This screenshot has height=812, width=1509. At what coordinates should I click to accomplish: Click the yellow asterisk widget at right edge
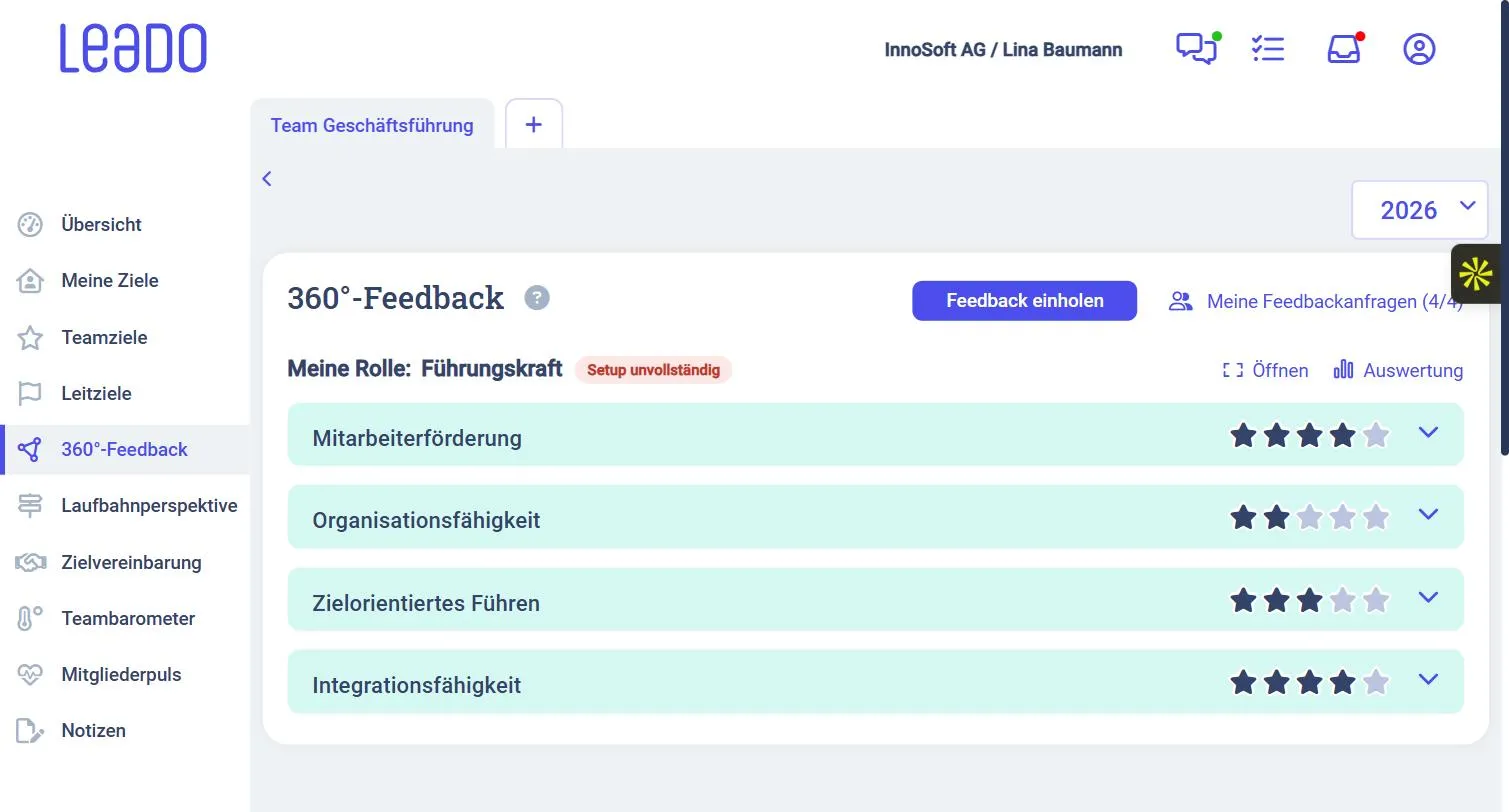pos(1476,274)
